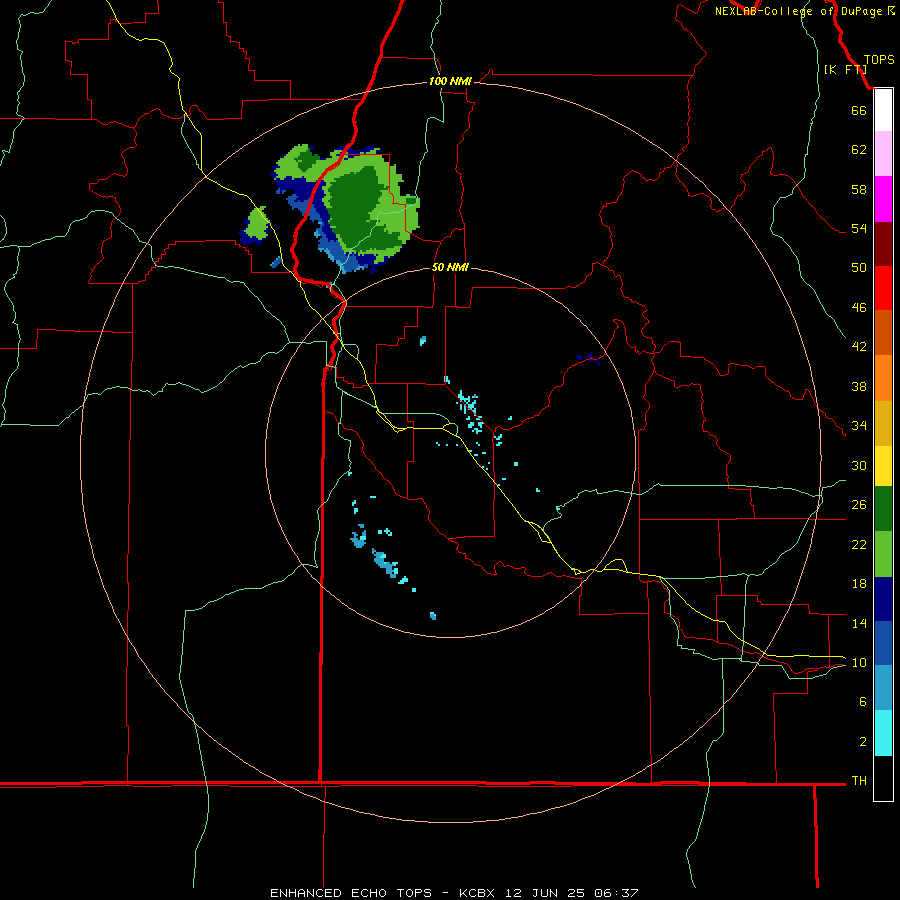Click the K FT legend units label
Image resolution: width=900 pixels, height=900 pixels.
(845, 69)
